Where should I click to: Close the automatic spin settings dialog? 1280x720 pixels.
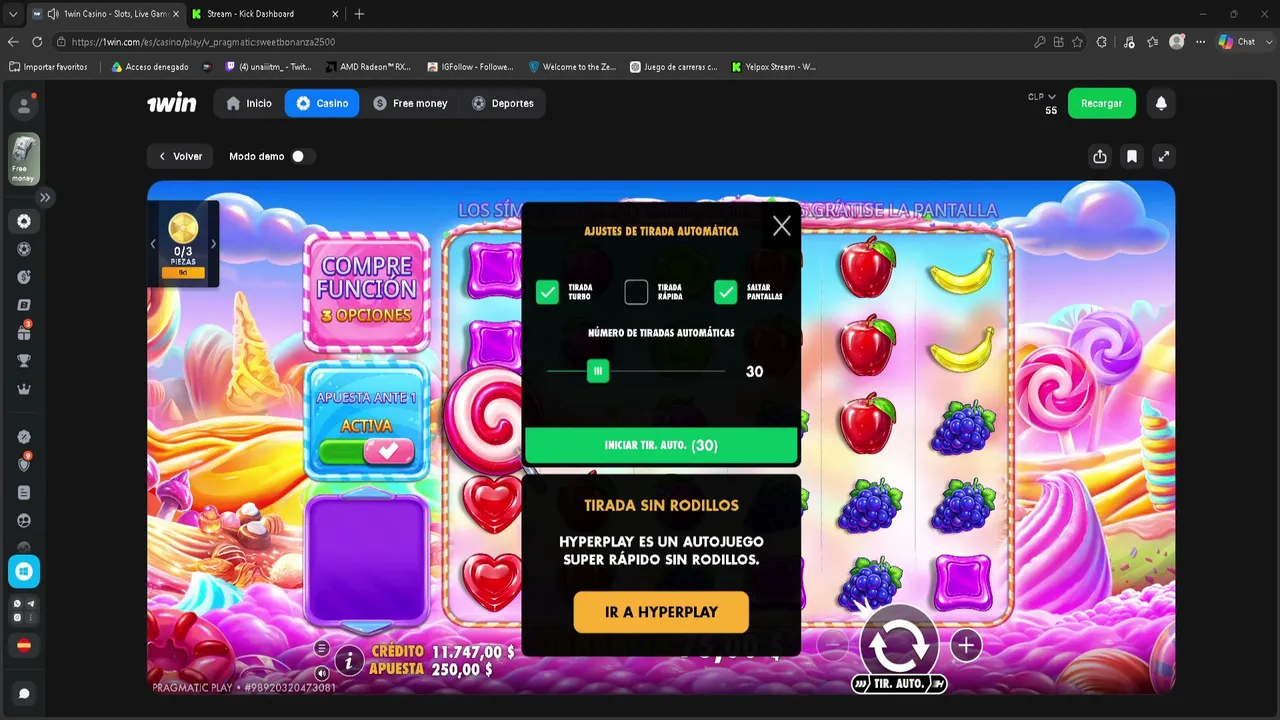[782, 227]
